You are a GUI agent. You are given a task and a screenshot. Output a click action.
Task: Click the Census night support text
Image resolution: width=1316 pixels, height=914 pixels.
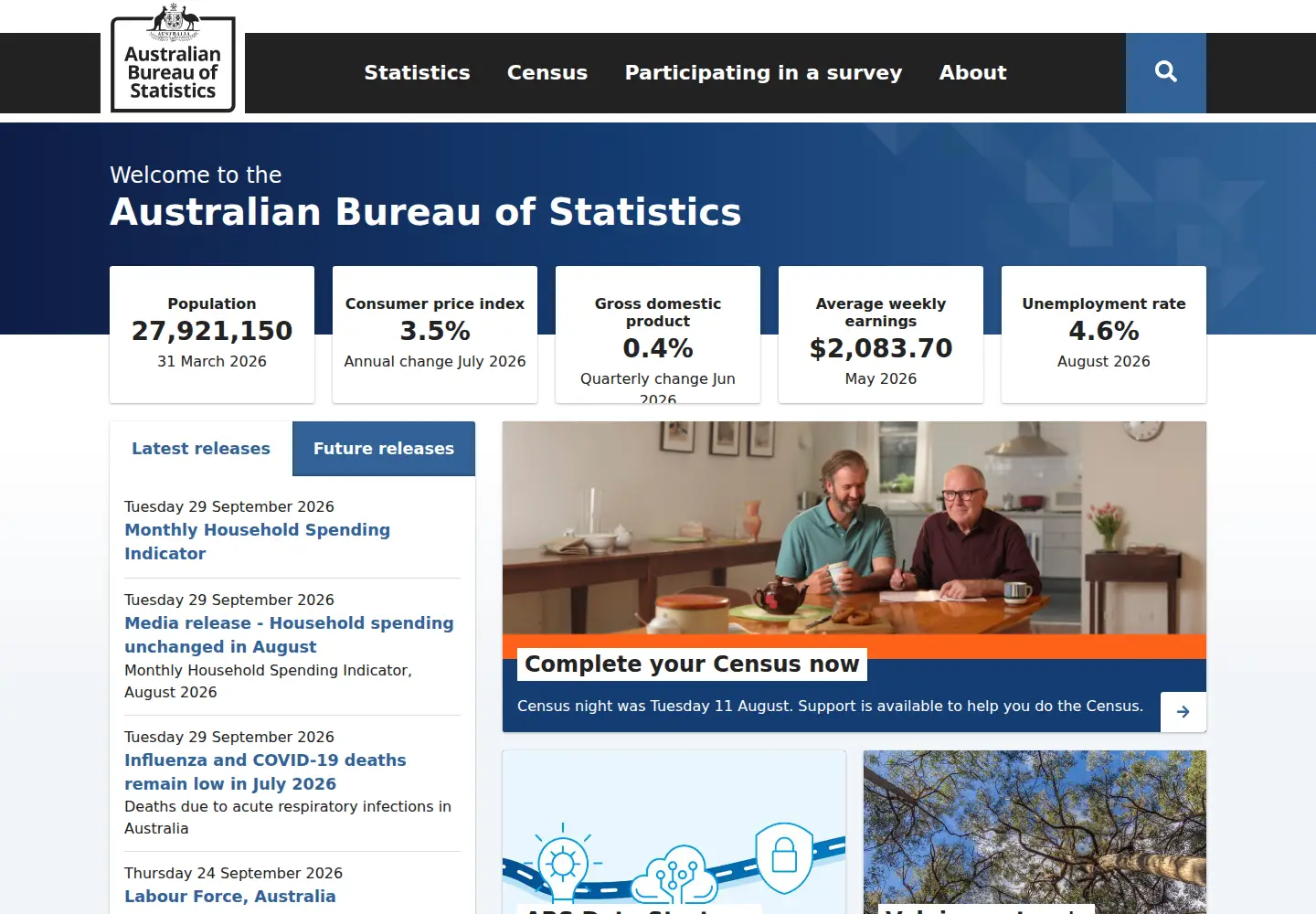[x=830, y=707]
